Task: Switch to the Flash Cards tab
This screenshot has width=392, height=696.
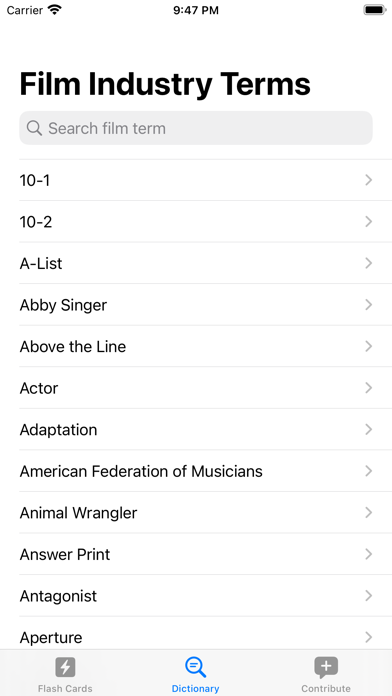Action: tap(65, 673)
